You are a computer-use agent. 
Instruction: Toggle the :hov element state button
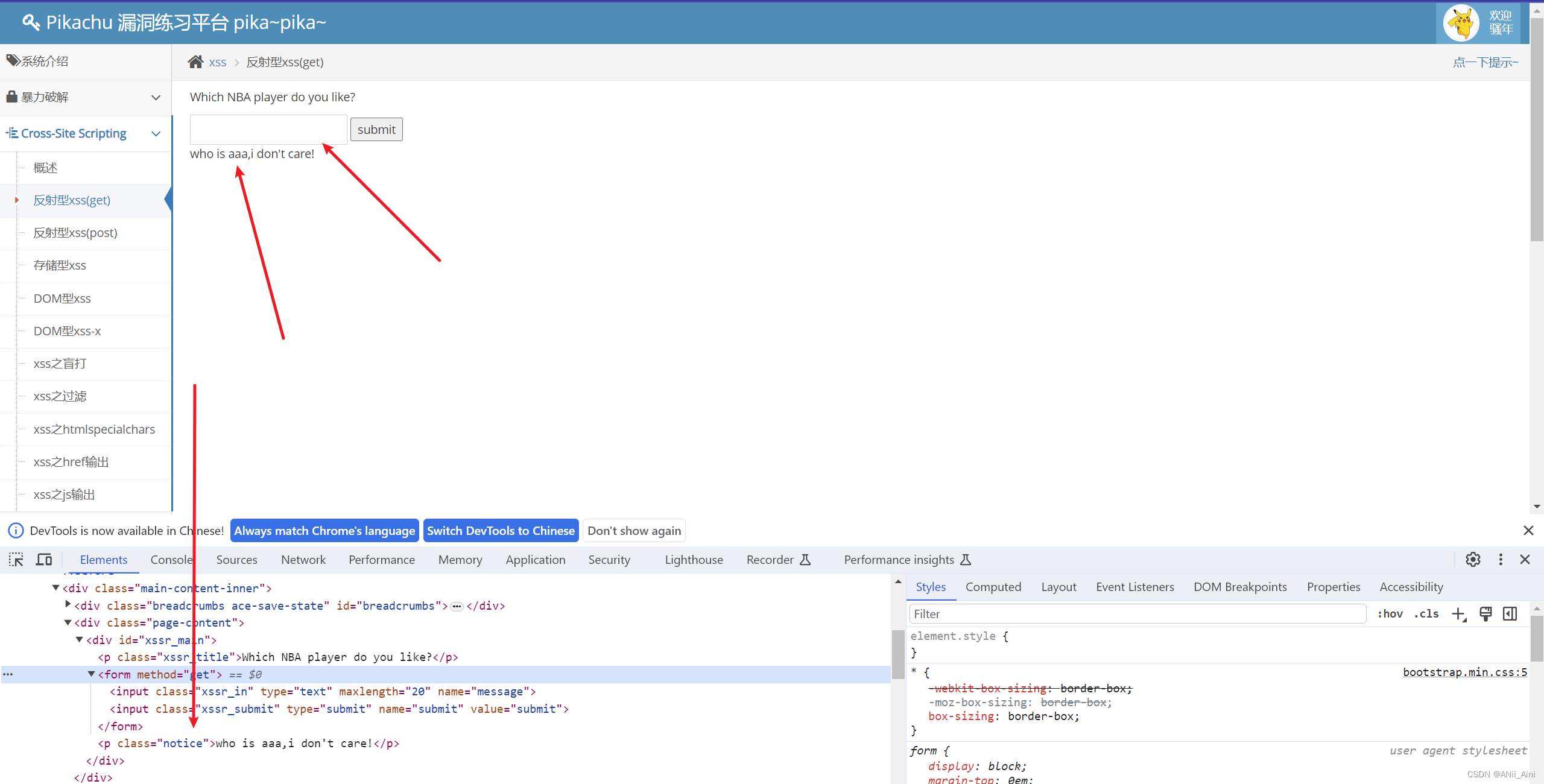click(1390, 614)
